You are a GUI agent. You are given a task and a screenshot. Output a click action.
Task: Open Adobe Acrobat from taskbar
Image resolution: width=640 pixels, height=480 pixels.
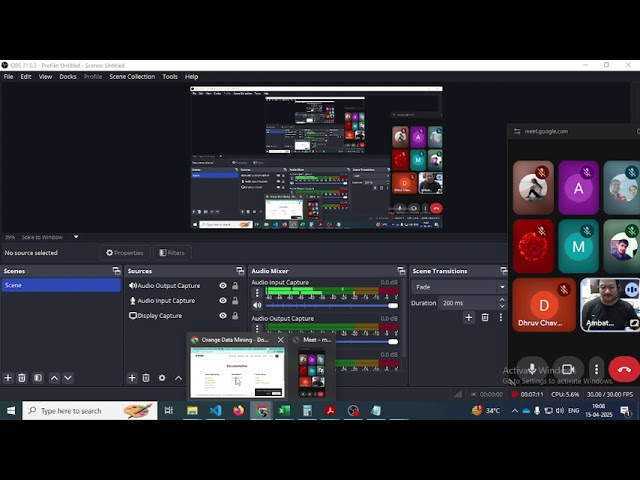330,411
